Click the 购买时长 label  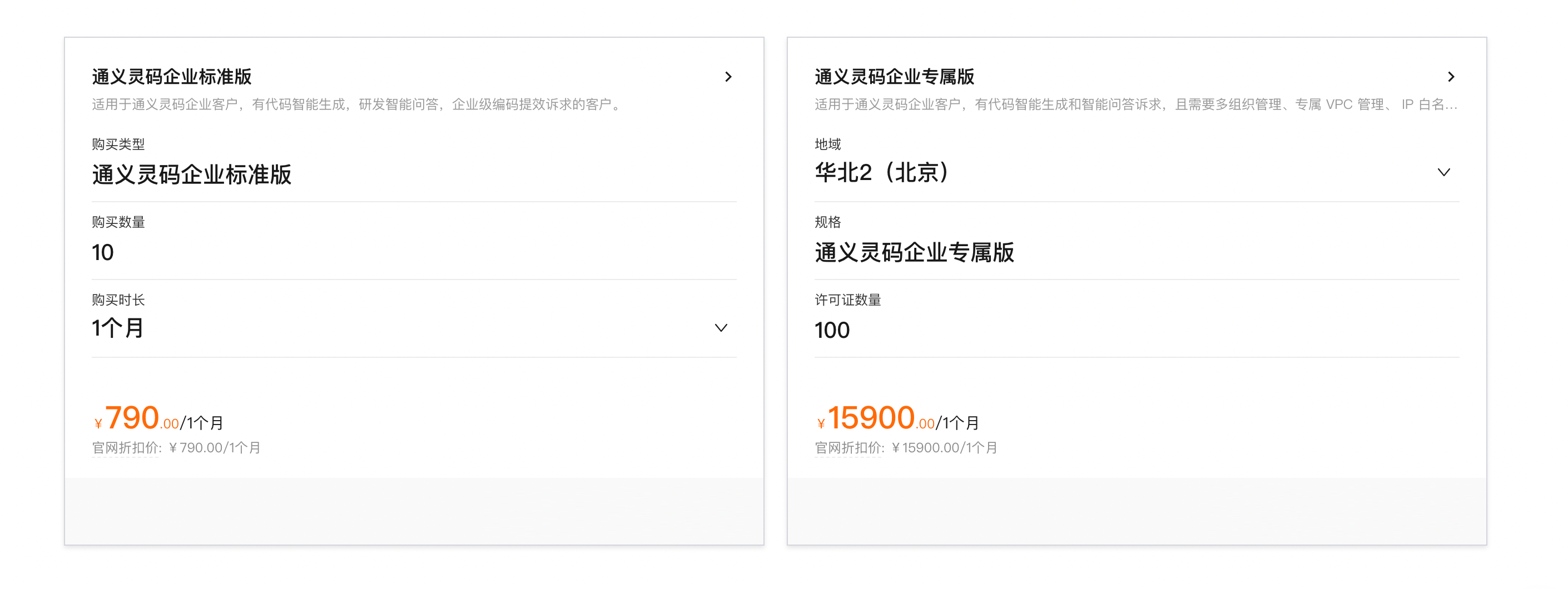click(118, 300)
